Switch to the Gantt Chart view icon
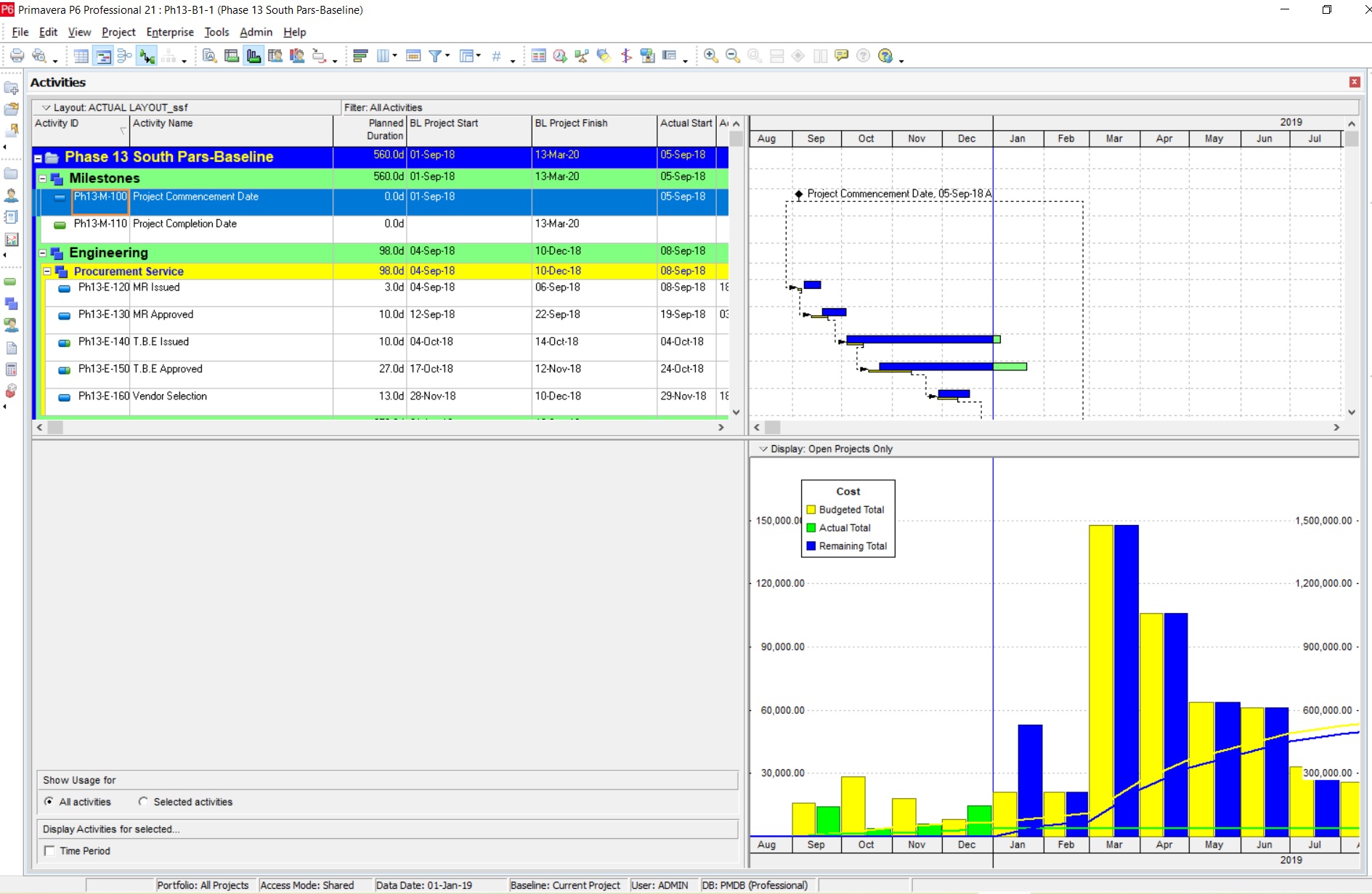This screenshot has width=1372, height=894. coord(104,56)
